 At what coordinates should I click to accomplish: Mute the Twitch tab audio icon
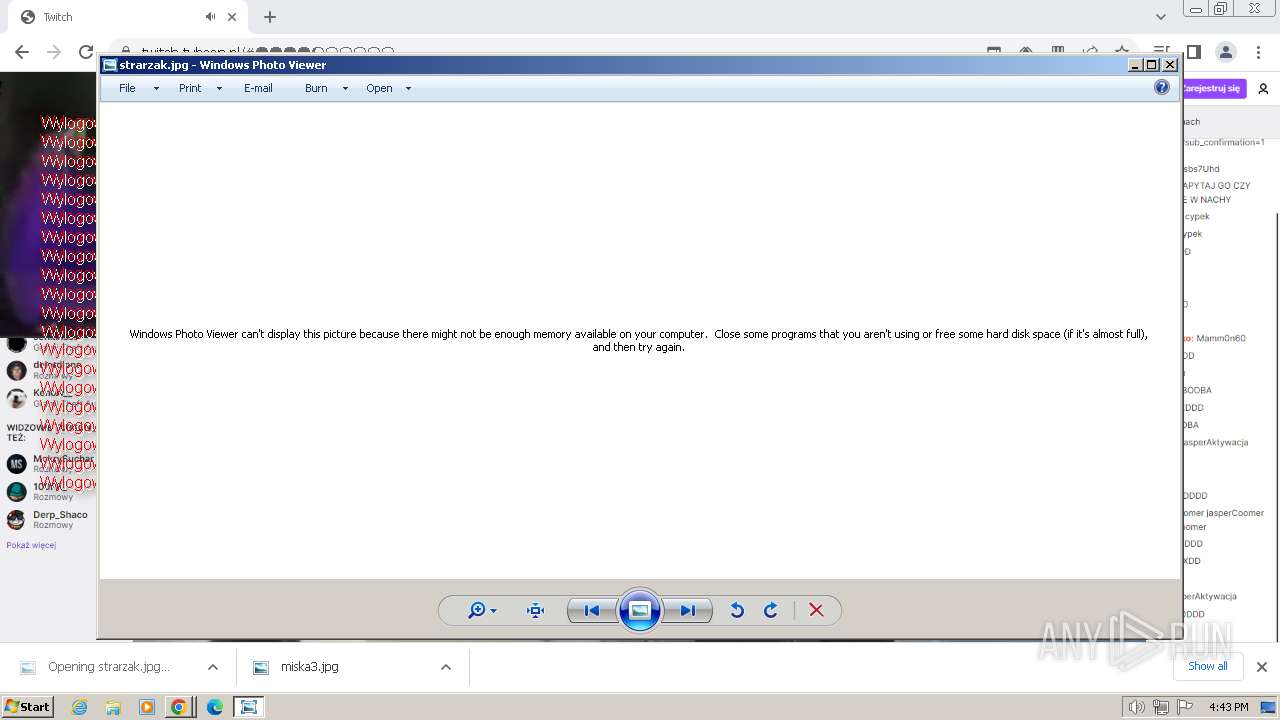[x=210, y=17]
